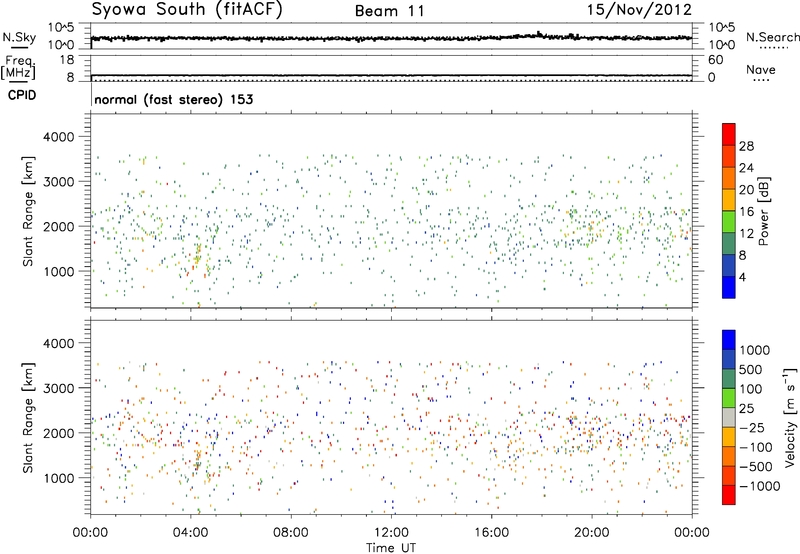Click the '500' tick on velocity colorbar
The image size is (800, 554).
point(751,370)
